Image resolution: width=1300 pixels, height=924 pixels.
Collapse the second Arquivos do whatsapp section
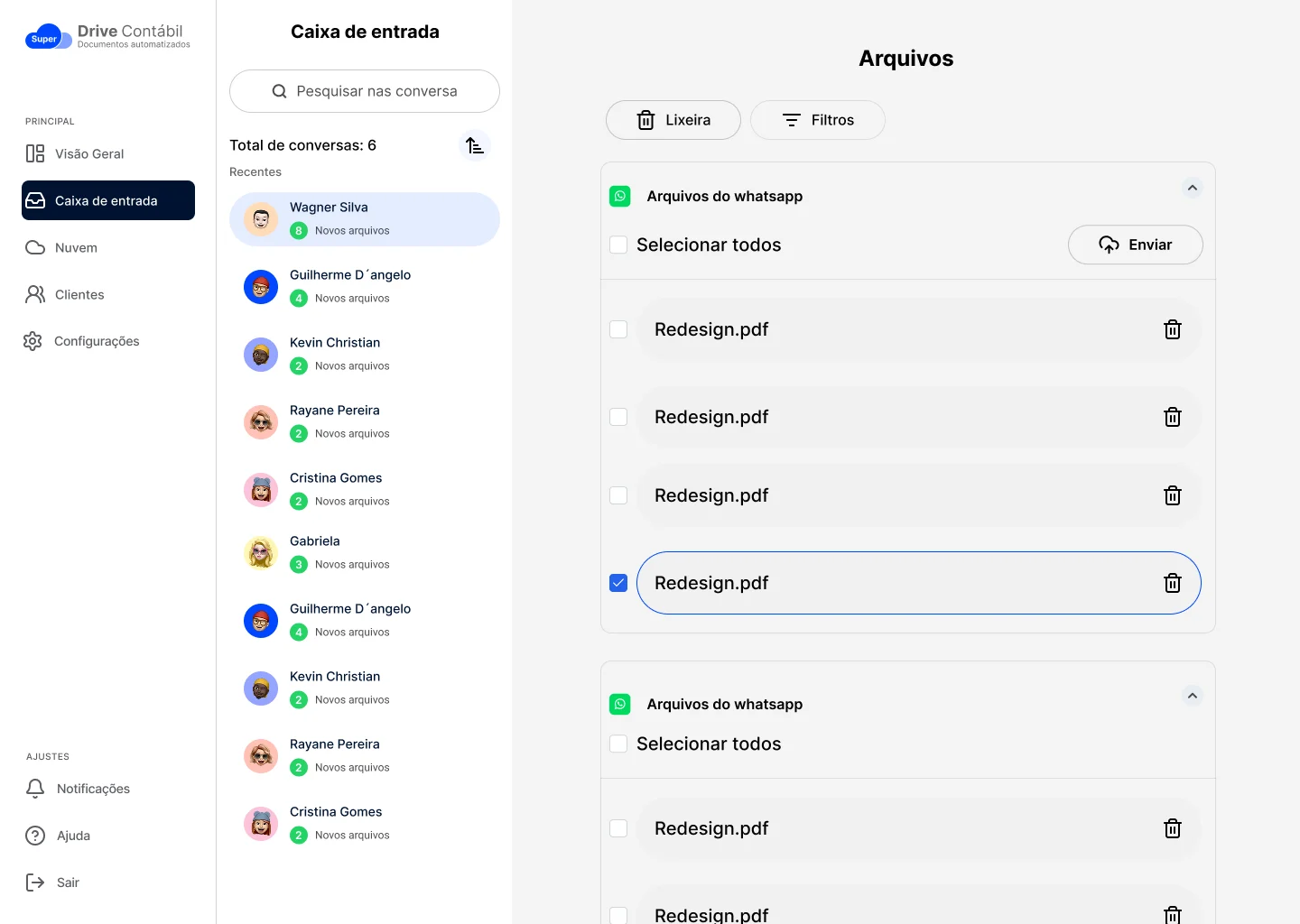[x=1192, y=696]
